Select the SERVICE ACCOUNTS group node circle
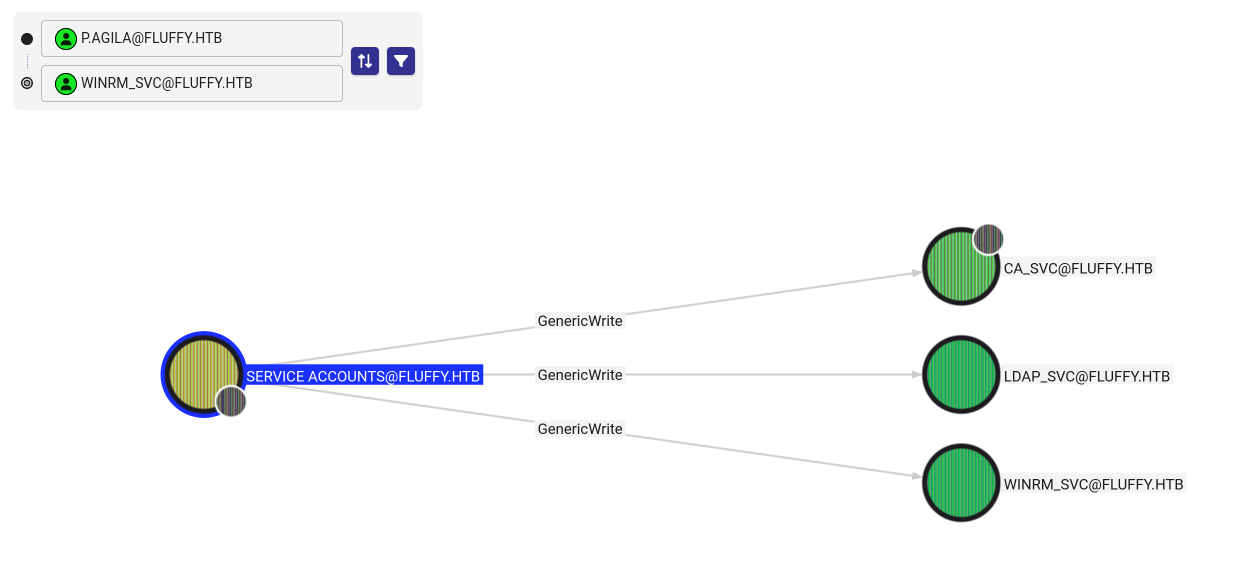Viewport: 1233px width, 575px height. point(201,372)
